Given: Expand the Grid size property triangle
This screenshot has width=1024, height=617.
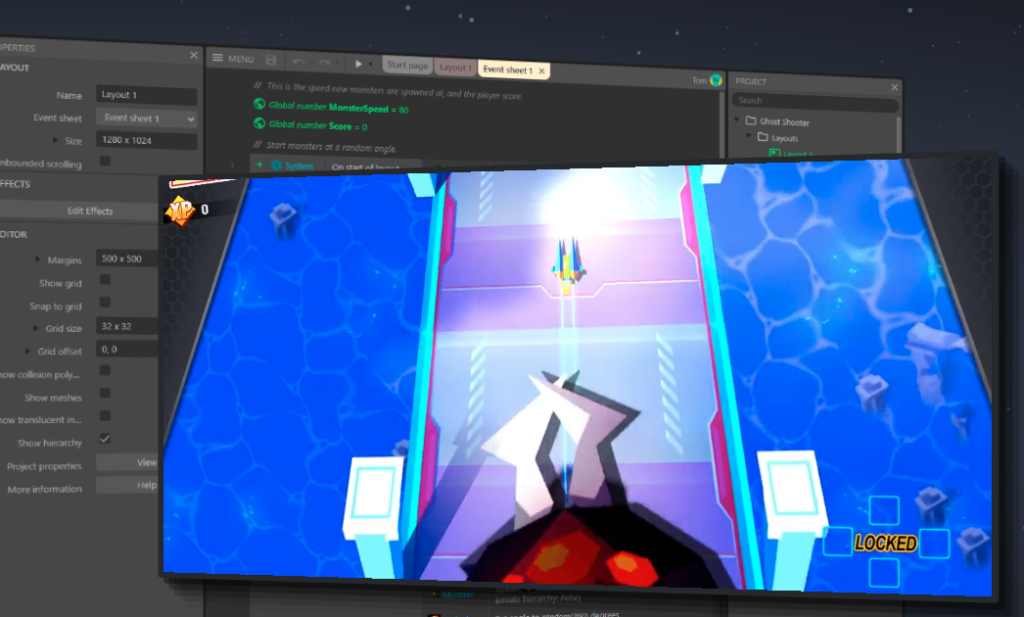Looking at the screenshot, I should (x=35, y=328).
